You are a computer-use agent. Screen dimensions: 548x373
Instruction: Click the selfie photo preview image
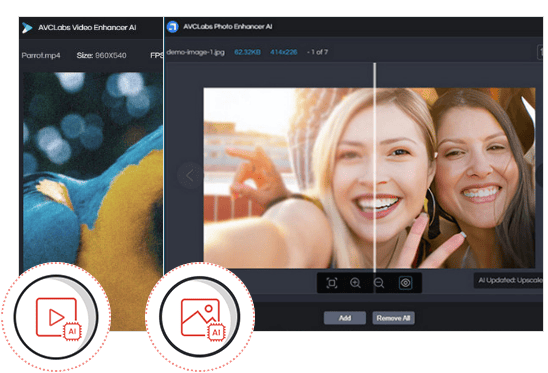click(369, 178)
